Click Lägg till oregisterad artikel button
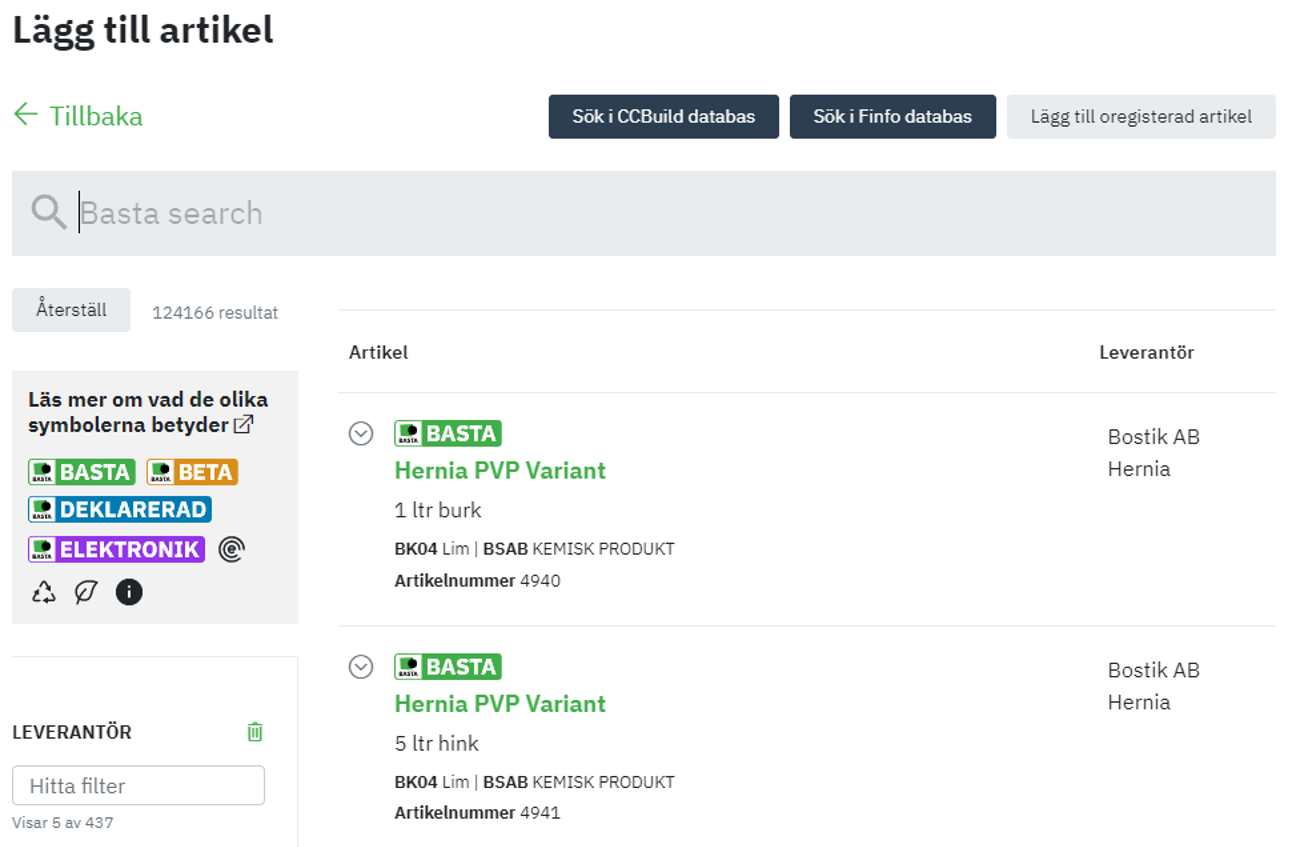Viewport: 1300px width, 847px height. pyautogui.click(x=1141, y=117)
